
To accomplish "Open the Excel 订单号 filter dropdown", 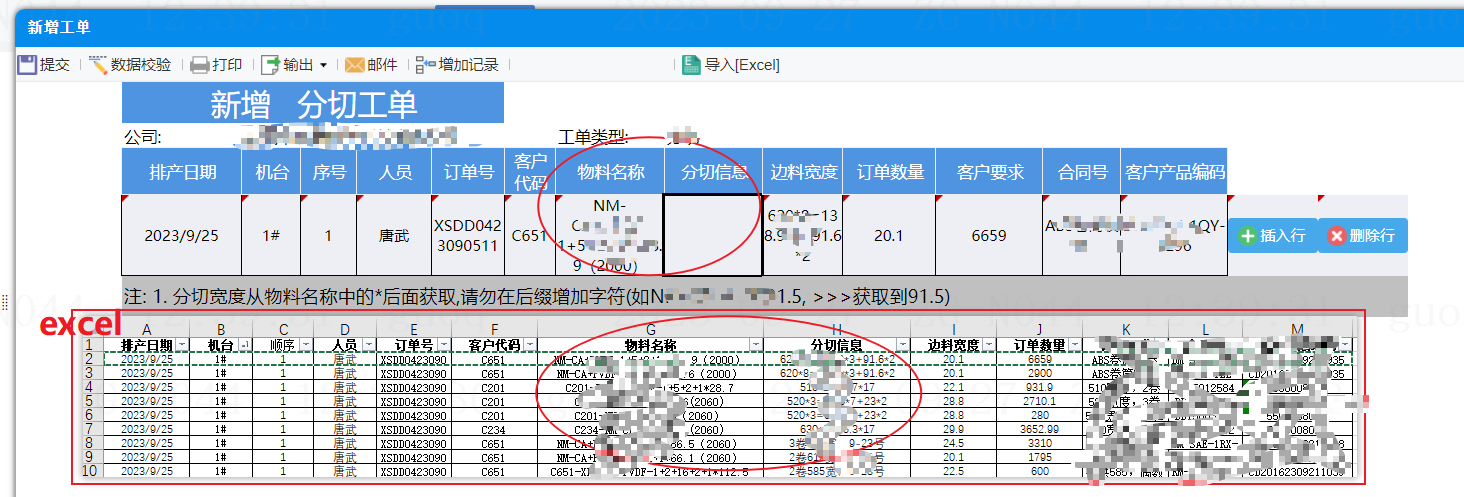I will point(444,344).
